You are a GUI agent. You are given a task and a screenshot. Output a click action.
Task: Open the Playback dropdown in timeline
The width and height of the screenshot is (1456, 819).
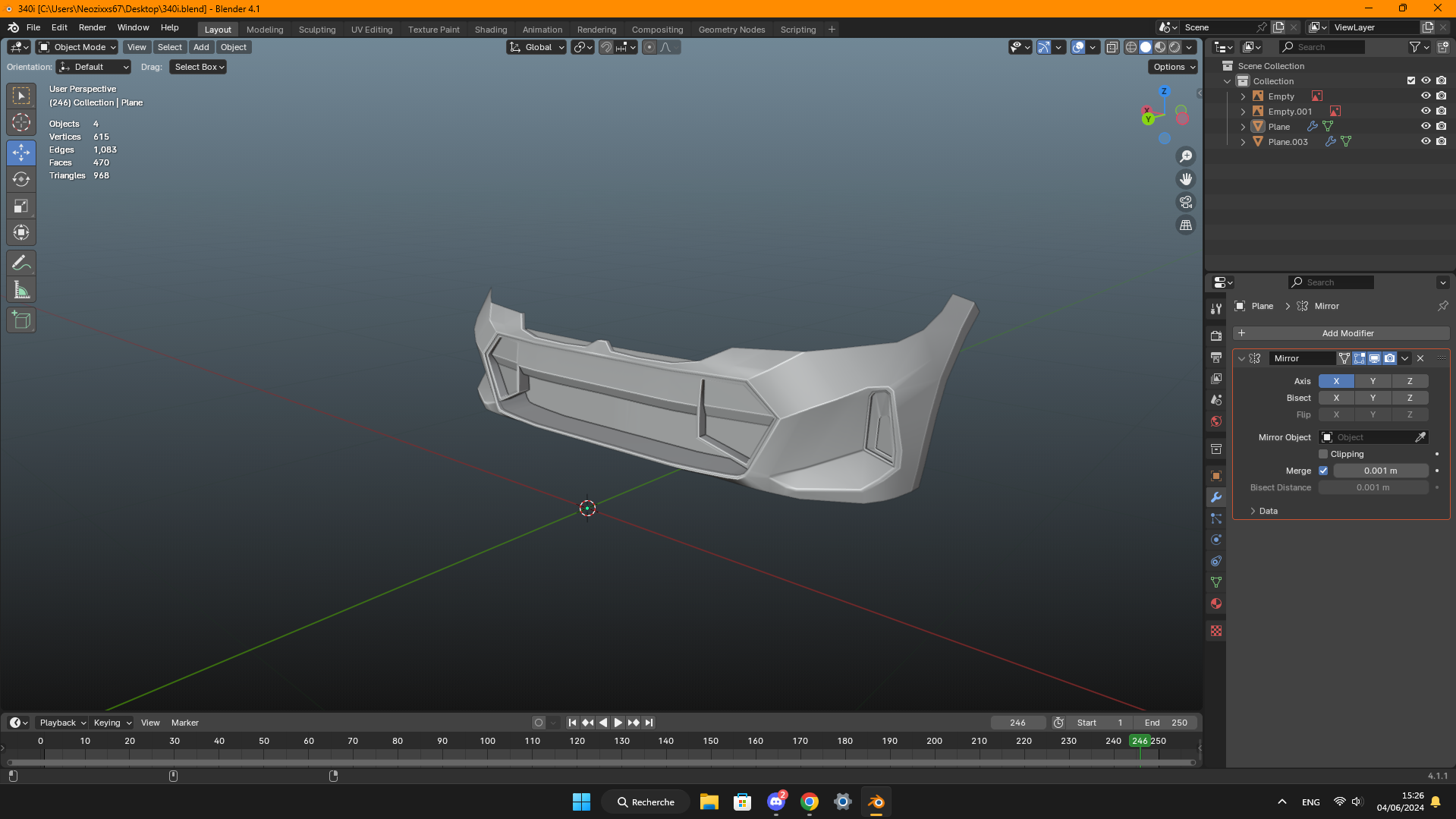pos(62,723)
